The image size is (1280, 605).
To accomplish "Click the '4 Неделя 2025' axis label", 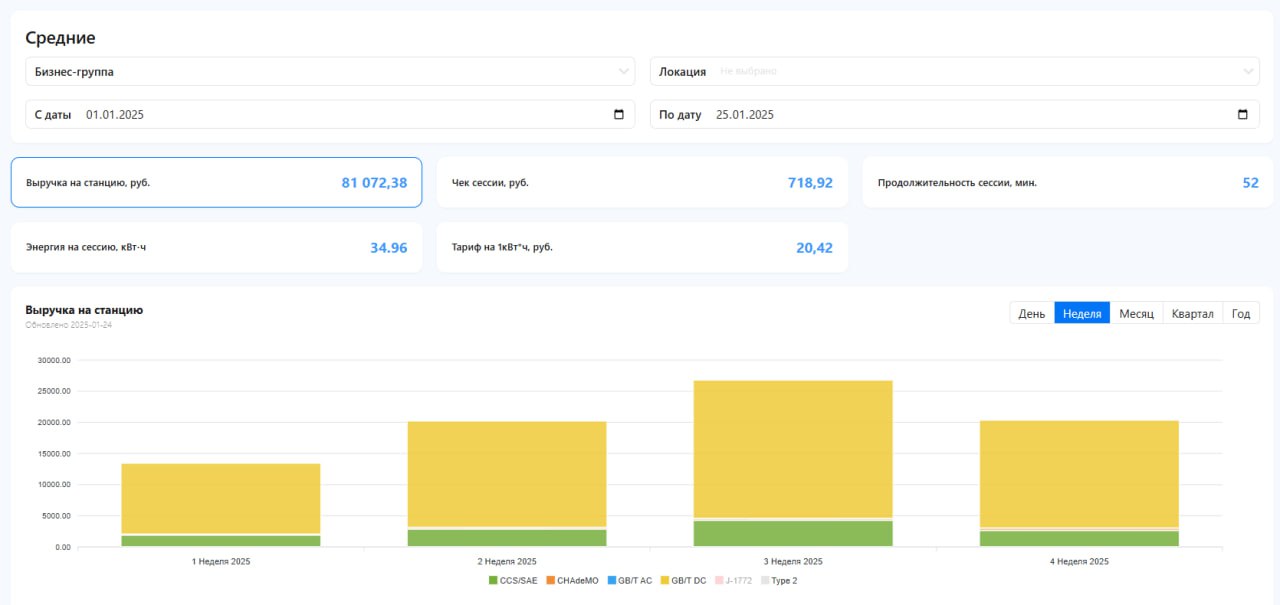I will [1079, 561].
